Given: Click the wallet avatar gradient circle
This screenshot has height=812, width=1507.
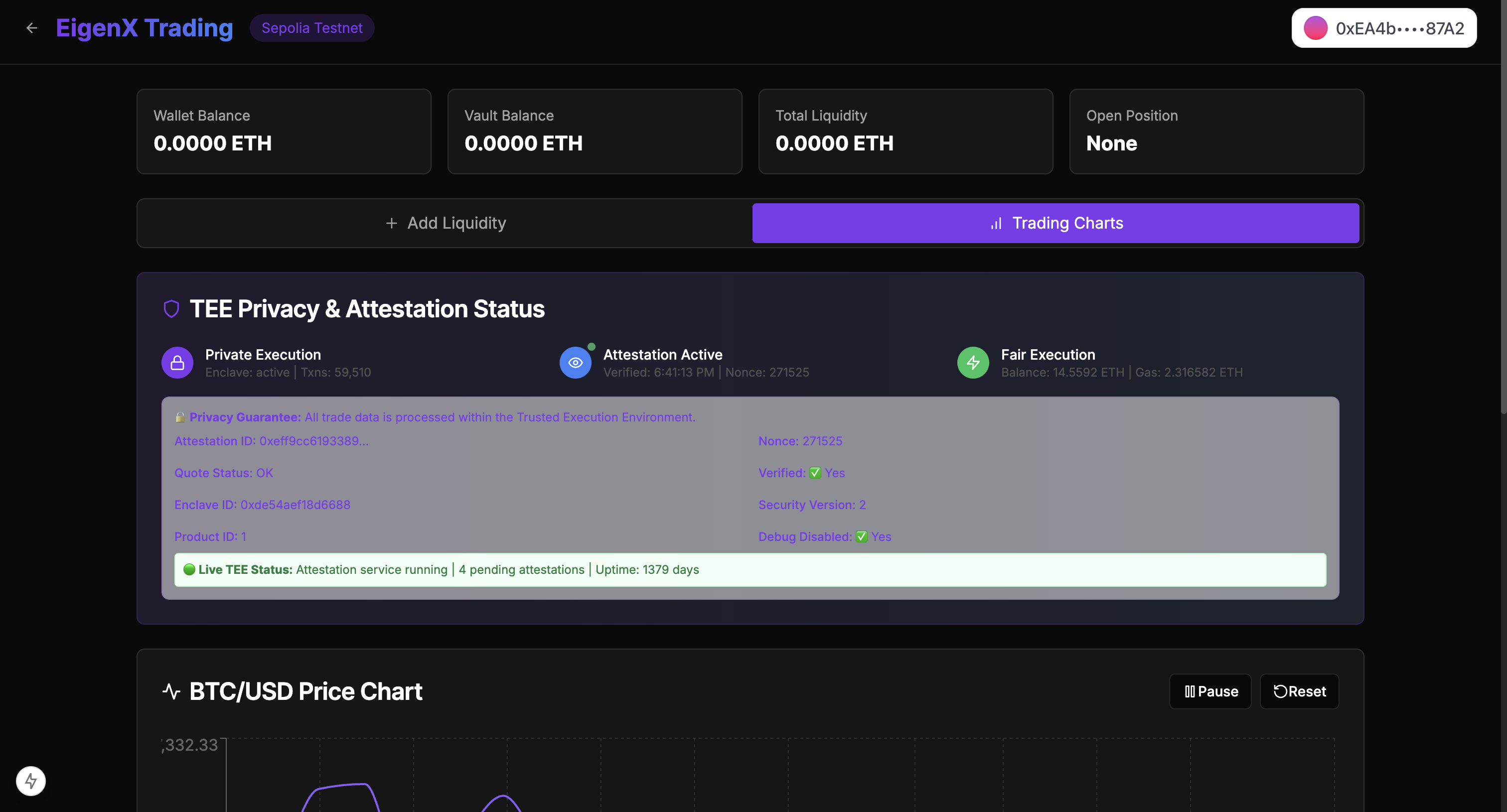Looking at the screenshot, I should (1315, 28).
